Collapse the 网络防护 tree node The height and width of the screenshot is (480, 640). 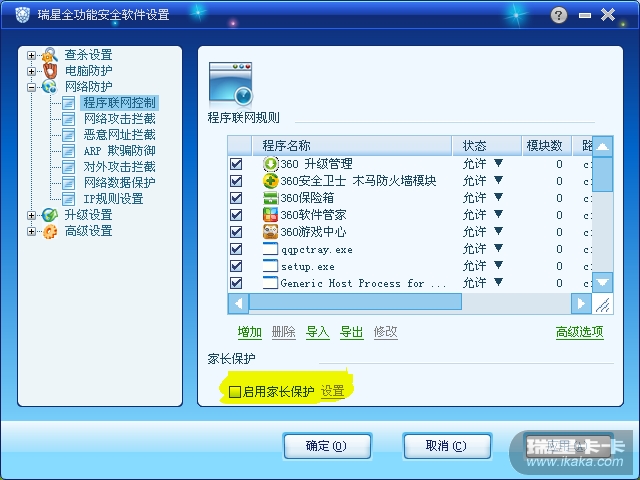[31, 87]
